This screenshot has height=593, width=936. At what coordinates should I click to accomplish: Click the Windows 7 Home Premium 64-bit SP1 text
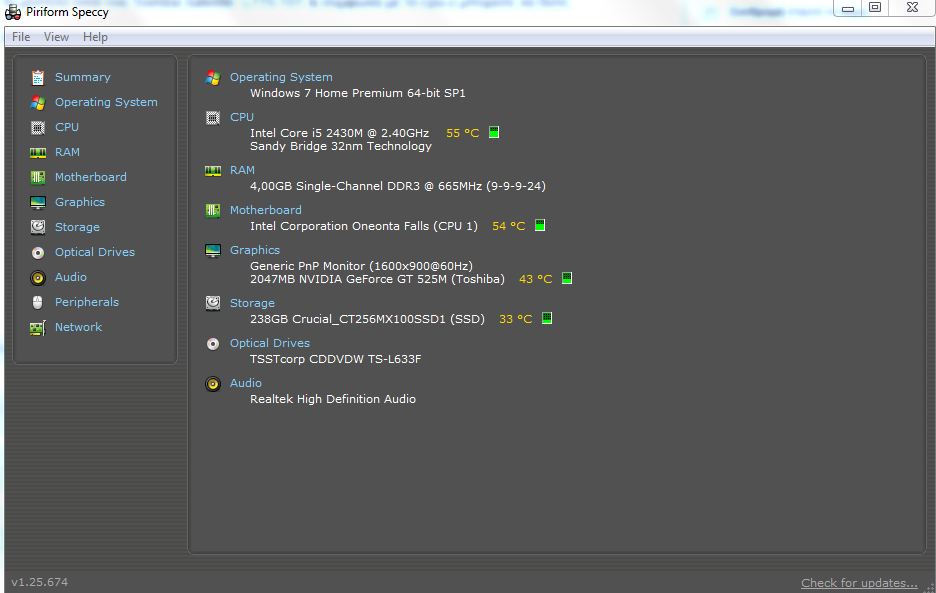(x=358, y=93)
